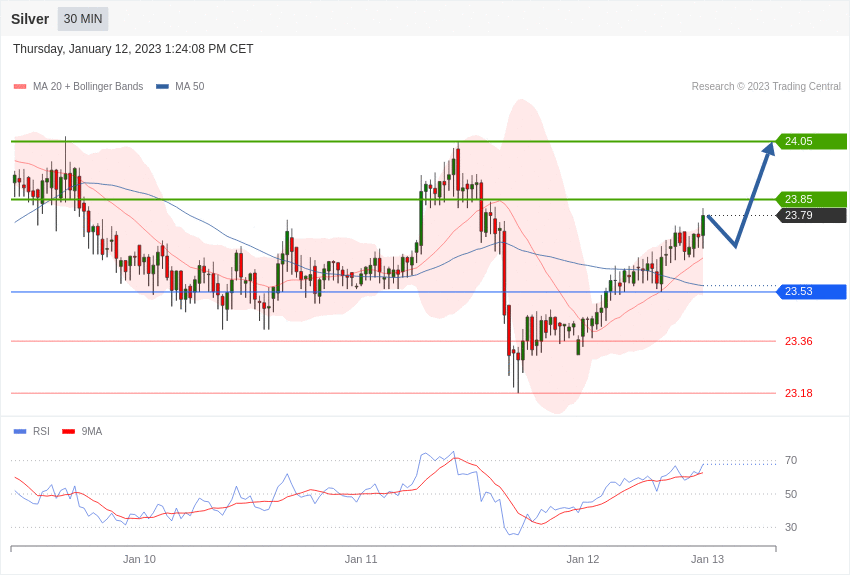Click the RSI 30 axis level
Viewport: 850px width, 576px height.
pyautogui.click(x=791, y=527)
